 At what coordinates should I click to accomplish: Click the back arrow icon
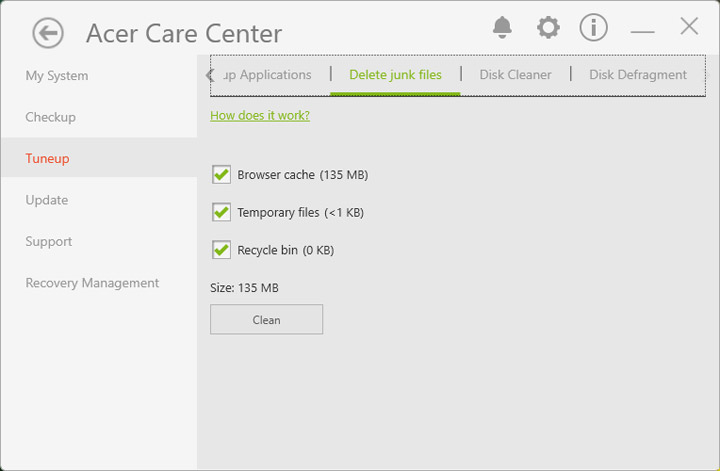48,33
